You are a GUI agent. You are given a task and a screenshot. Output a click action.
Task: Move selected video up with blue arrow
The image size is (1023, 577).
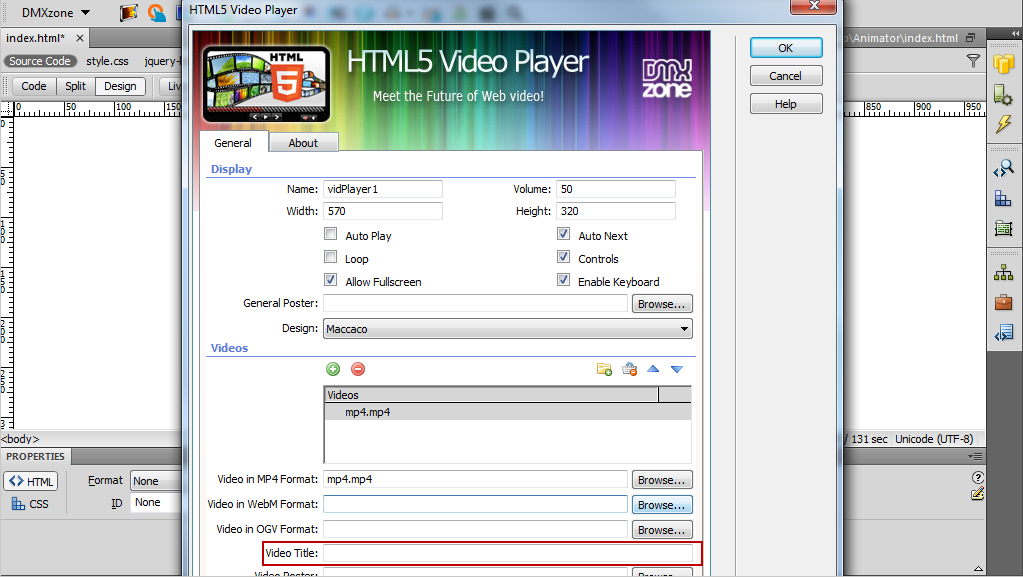[x=653, y=369]
